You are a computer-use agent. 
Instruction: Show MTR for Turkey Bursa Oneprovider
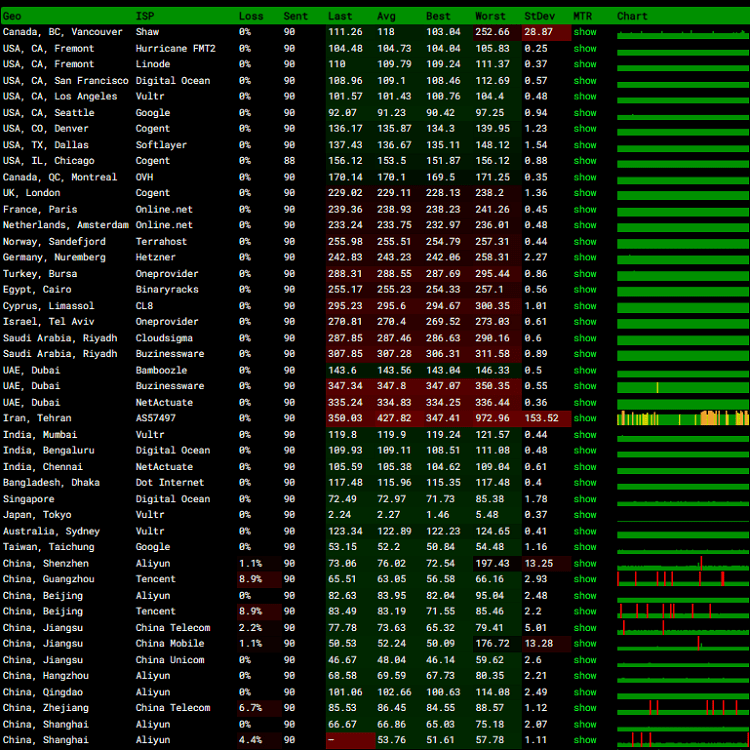point(585,274)
